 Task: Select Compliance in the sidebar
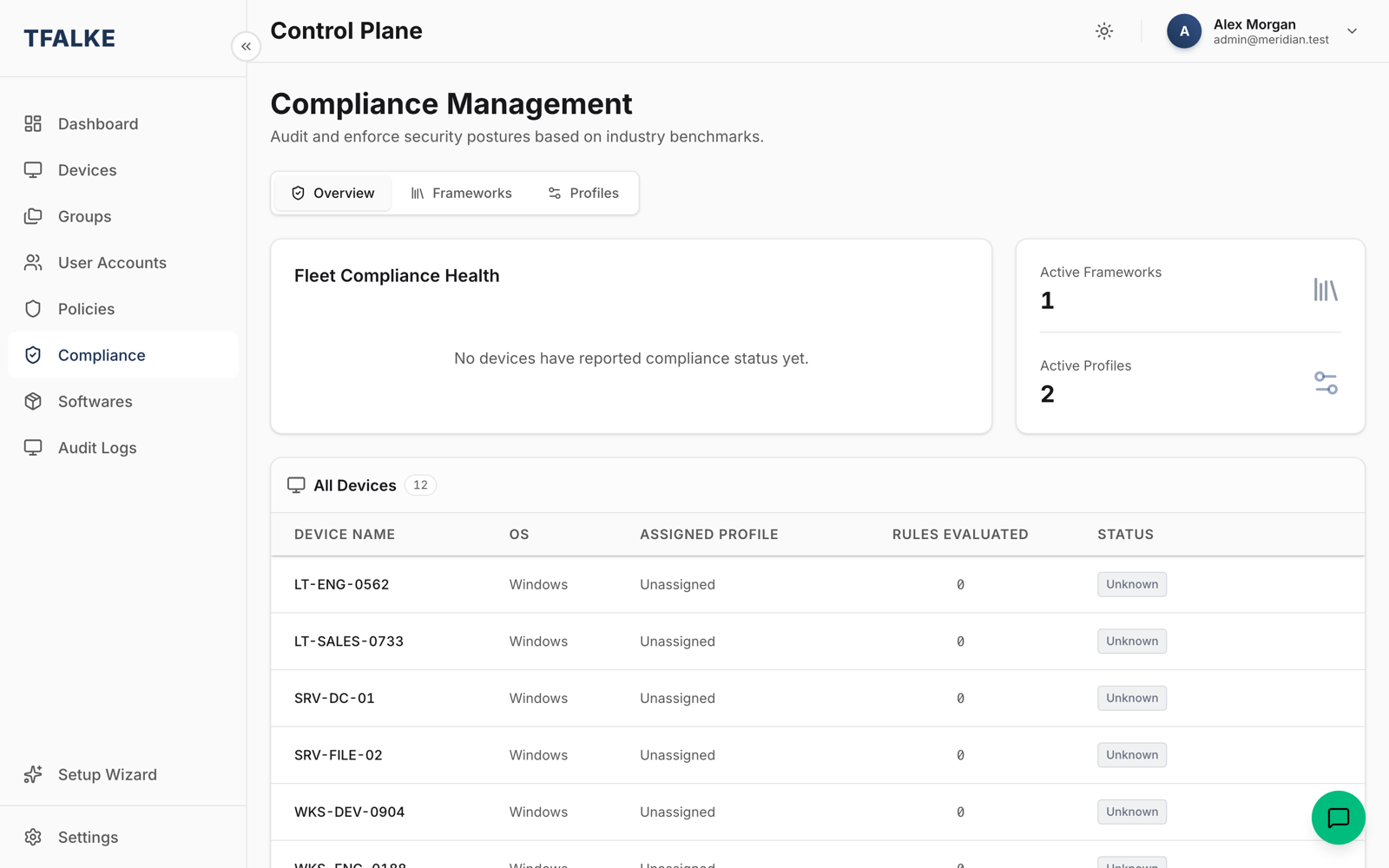[123, 355]
